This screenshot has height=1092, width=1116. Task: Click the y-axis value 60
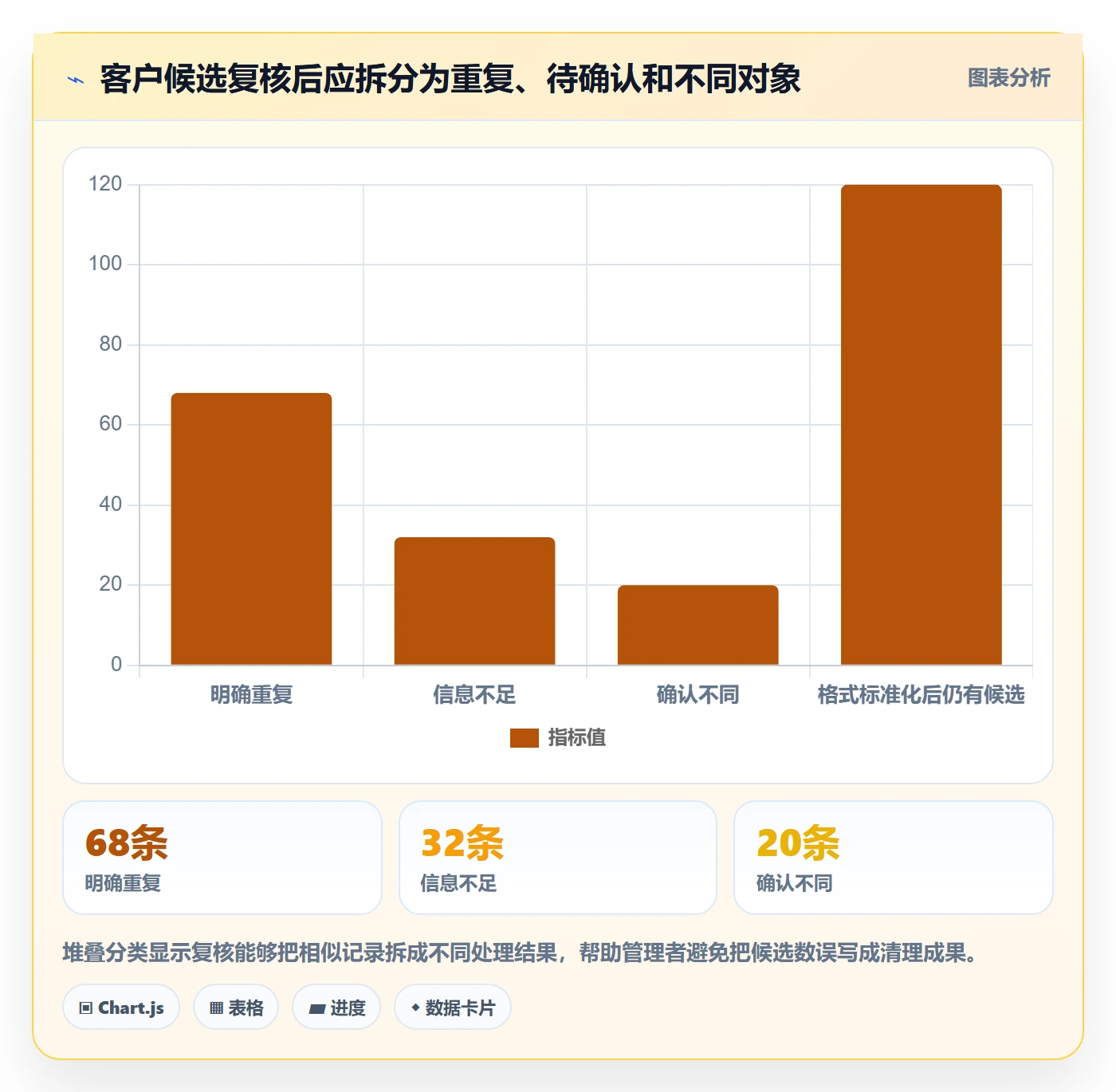pyautogui.click(x=111, y=424)
